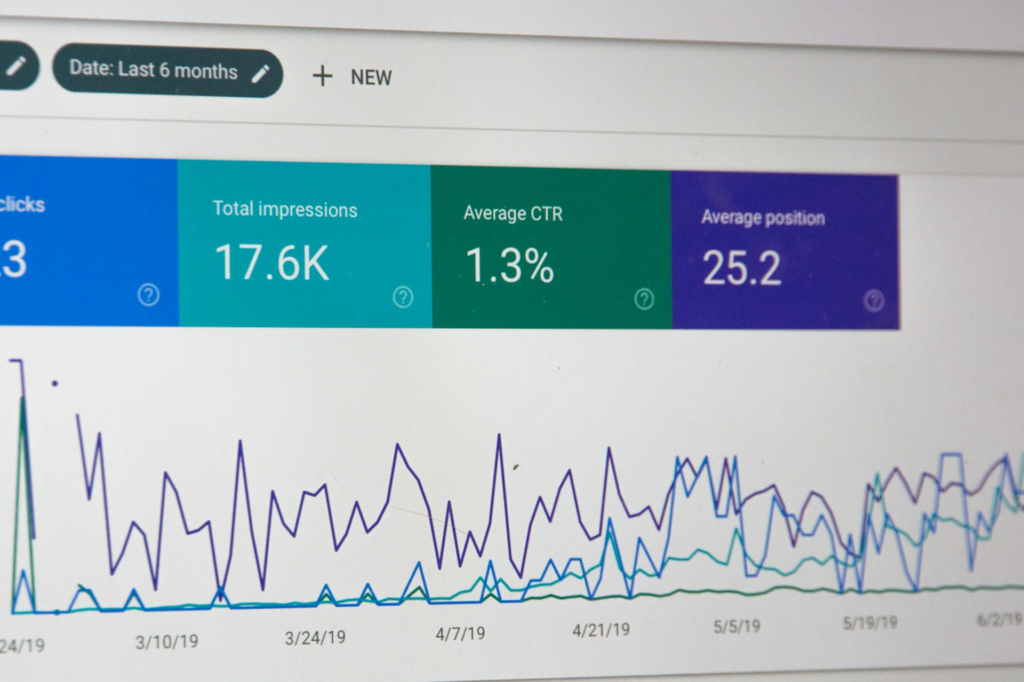Select the 3/24/19 date on chart axis
1024x682 pixels.
[315, 637]
